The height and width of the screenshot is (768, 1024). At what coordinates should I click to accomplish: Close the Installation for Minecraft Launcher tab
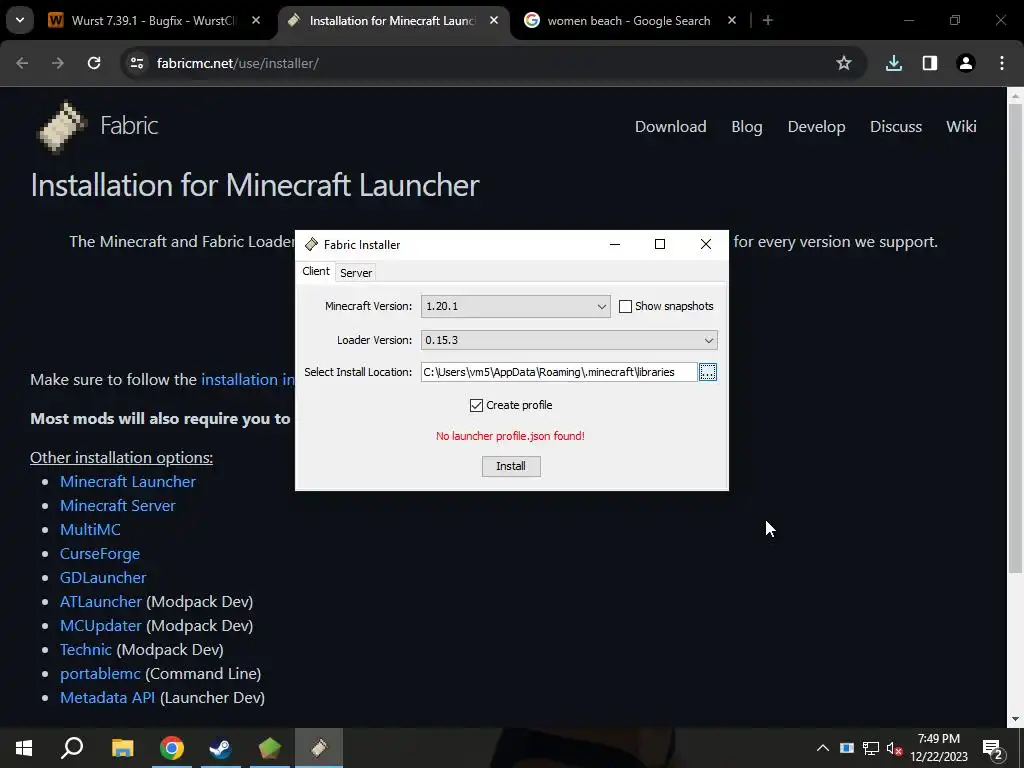point(494,20)
